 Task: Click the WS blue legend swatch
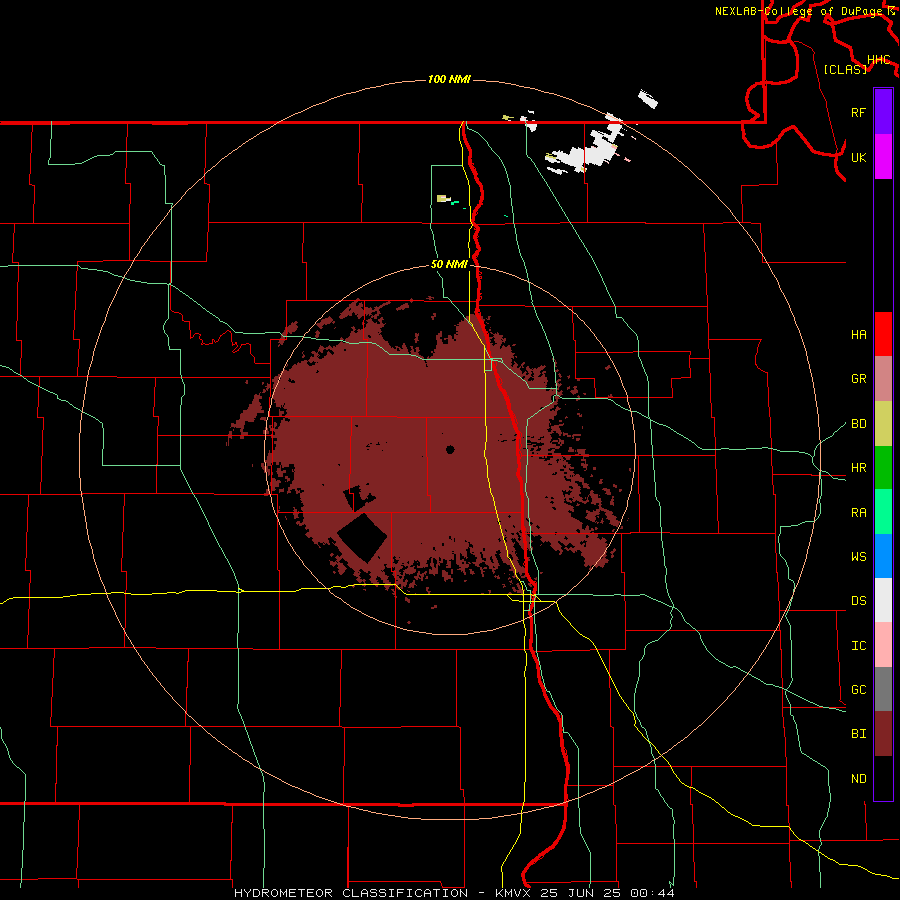pyautogui.click(x=883, y=556)
